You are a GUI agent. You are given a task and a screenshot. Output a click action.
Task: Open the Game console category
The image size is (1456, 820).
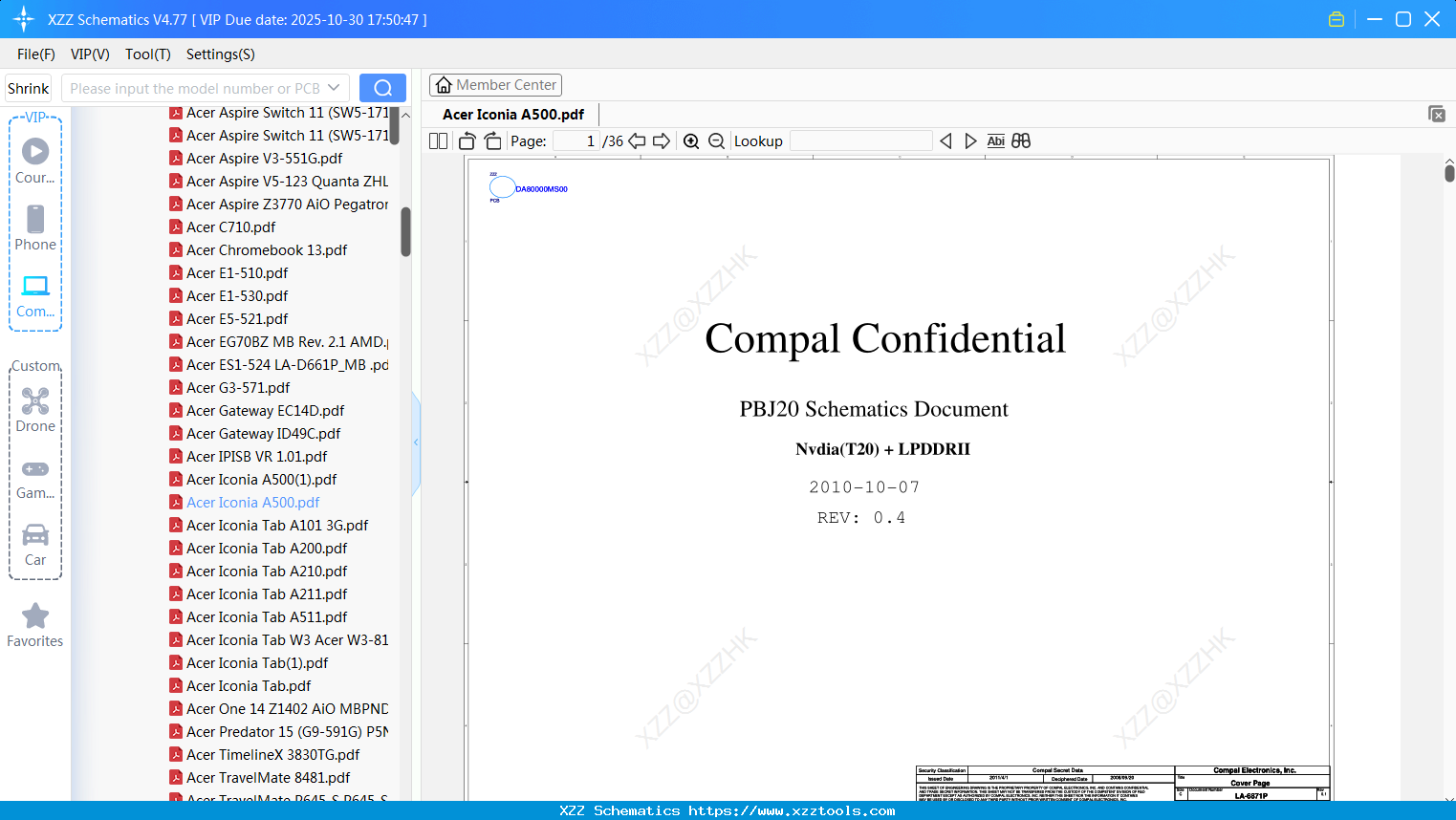point(35,479)
